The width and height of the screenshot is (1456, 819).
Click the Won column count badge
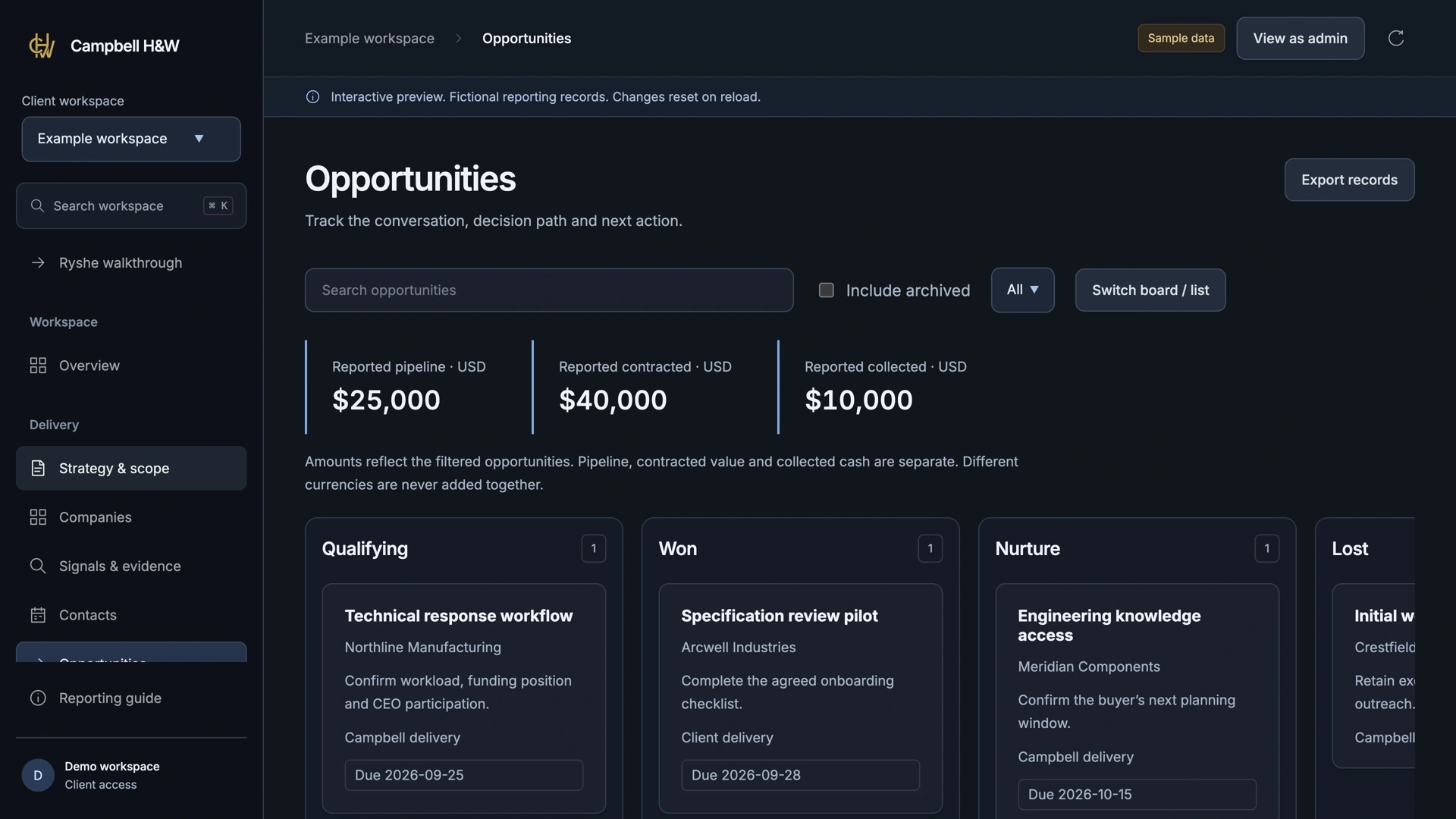pos(930,548)
